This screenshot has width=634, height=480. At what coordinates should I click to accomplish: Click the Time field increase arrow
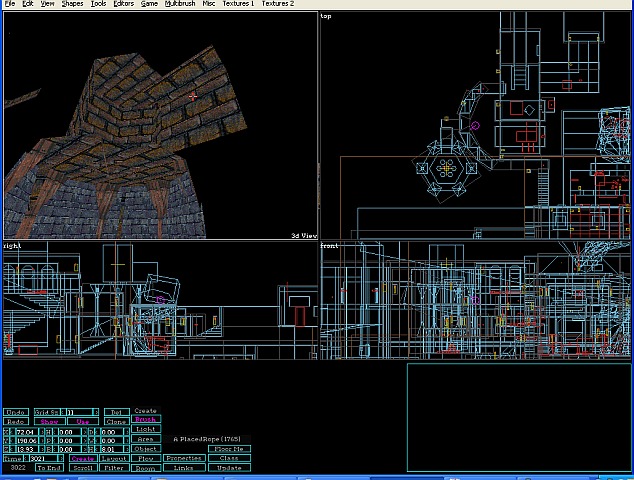coord(62,458)
